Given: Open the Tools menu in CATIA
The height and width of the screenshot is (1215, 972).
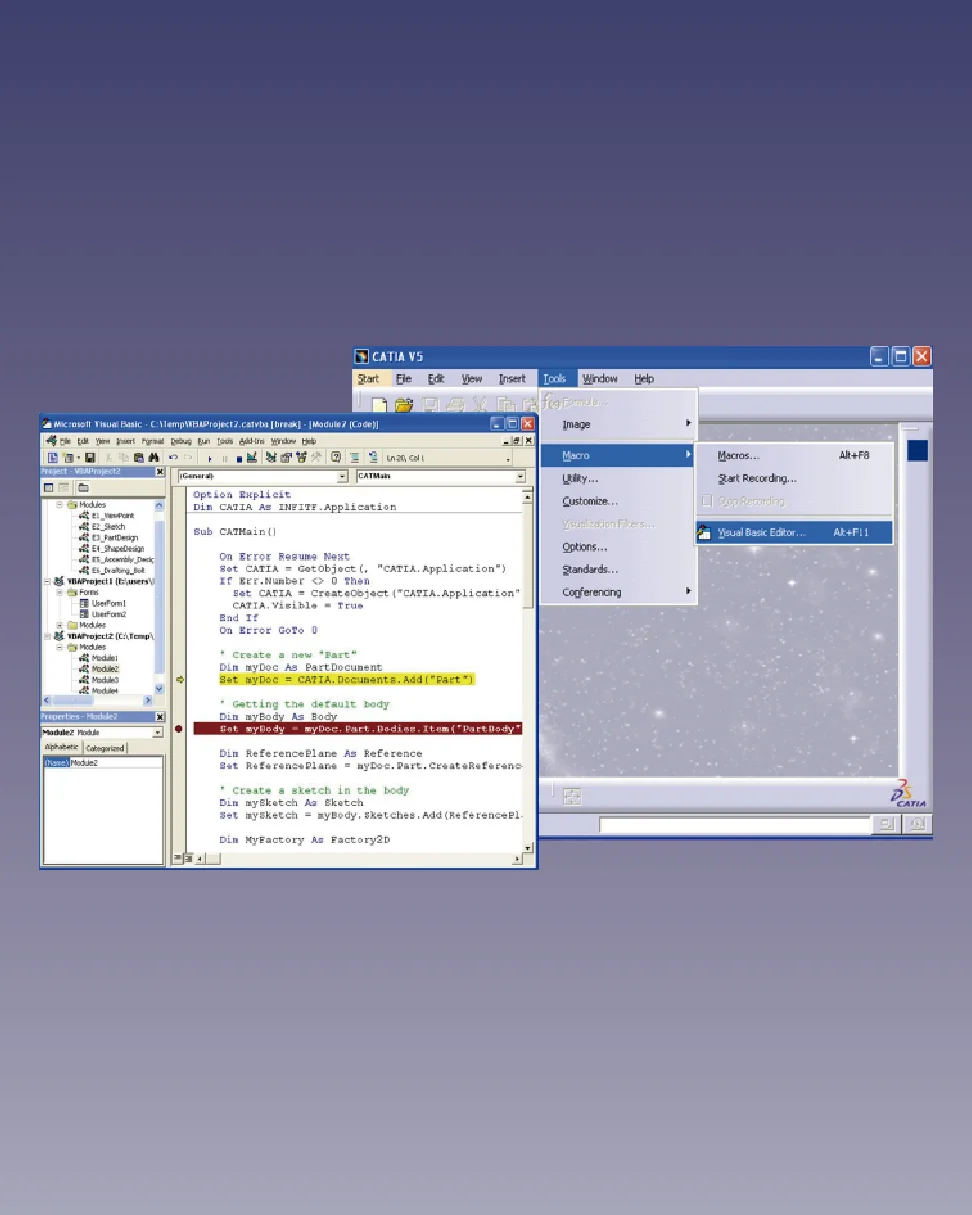Looking at the screenshot, I should [554, 379].
